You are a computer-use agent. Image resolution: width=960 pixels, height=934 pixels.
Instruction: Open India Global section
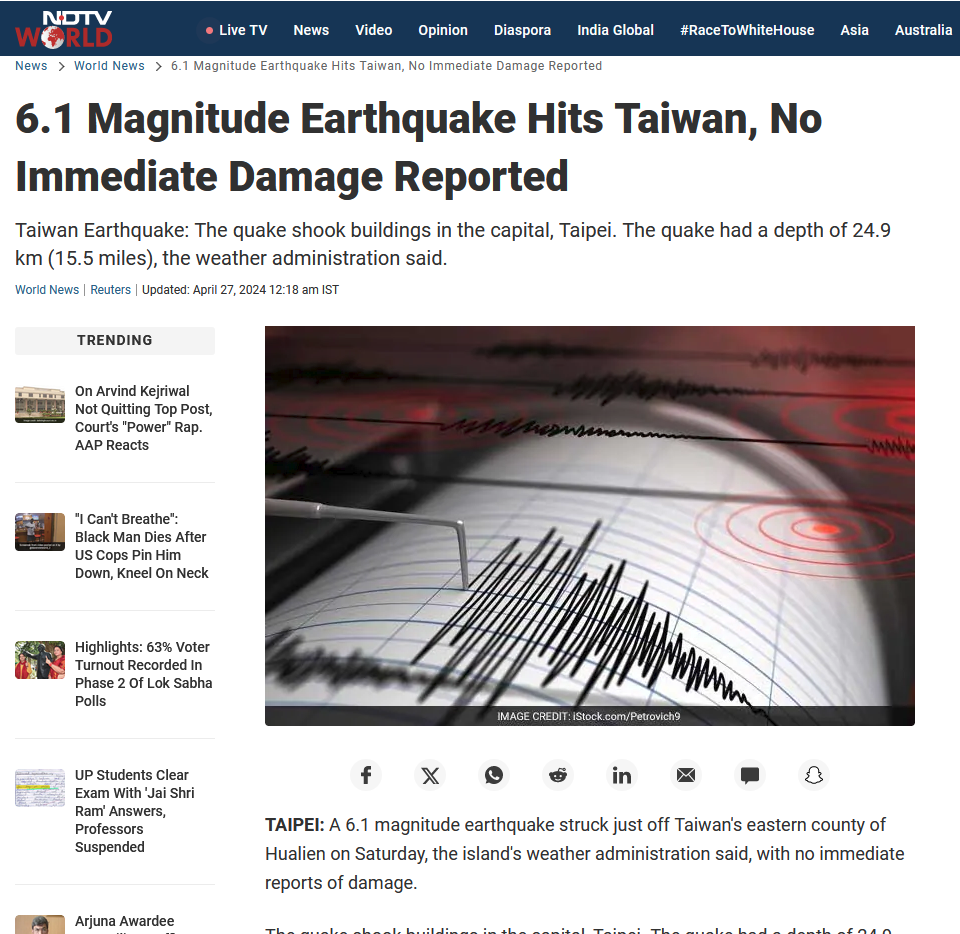pyautogui.click(x=615, y=30)
